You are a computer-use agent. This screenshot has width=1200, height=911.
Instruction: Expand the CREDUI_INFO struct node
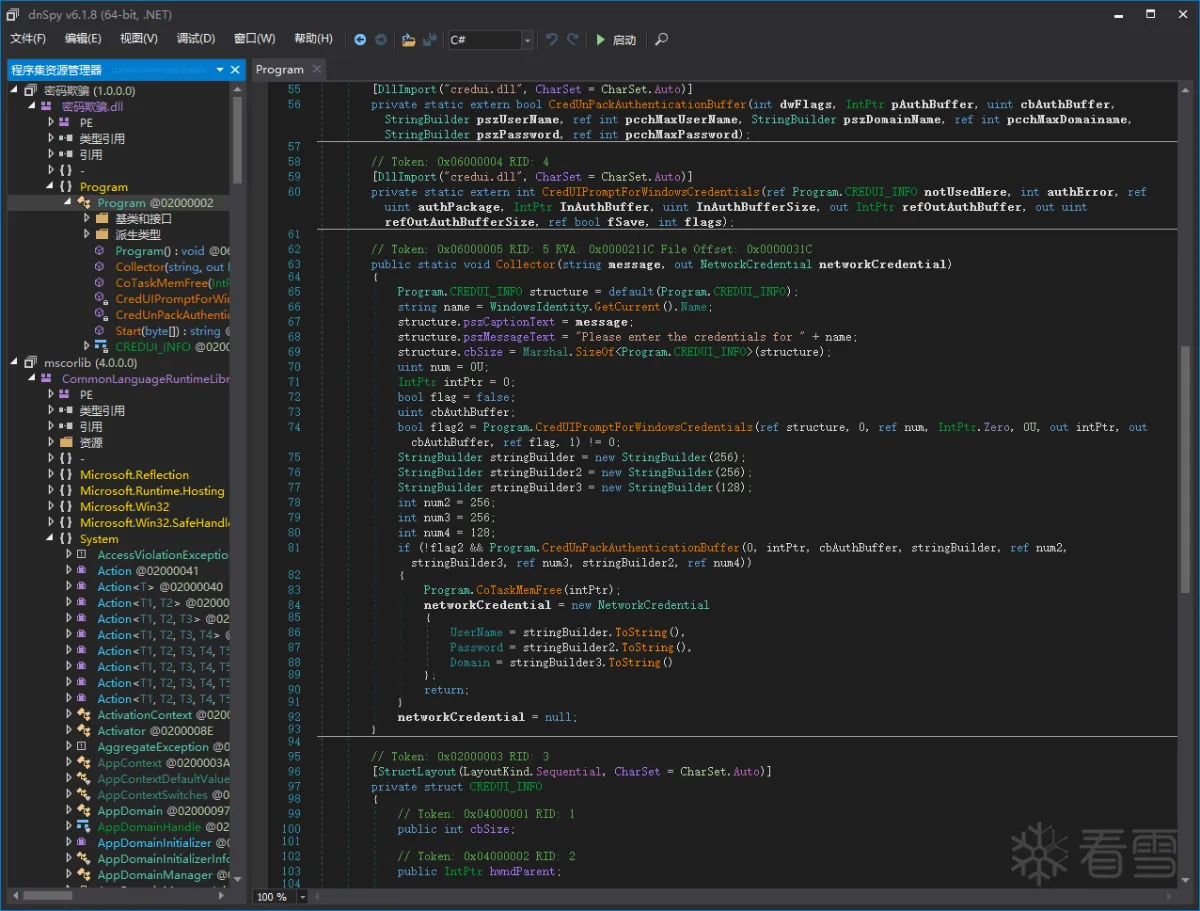click(85, 347)
